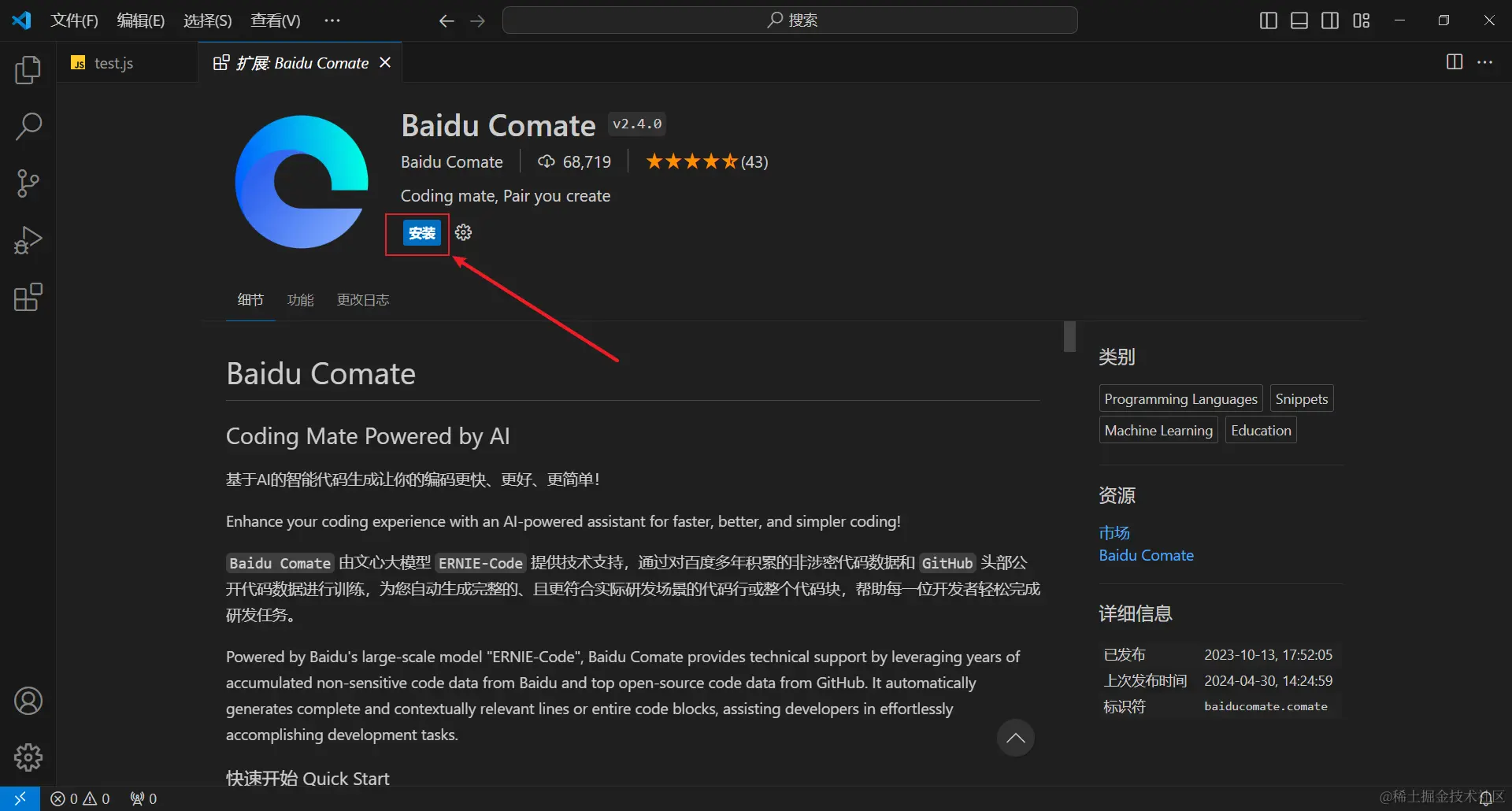Click the 68,719 install count

click(x=574, y=162)
